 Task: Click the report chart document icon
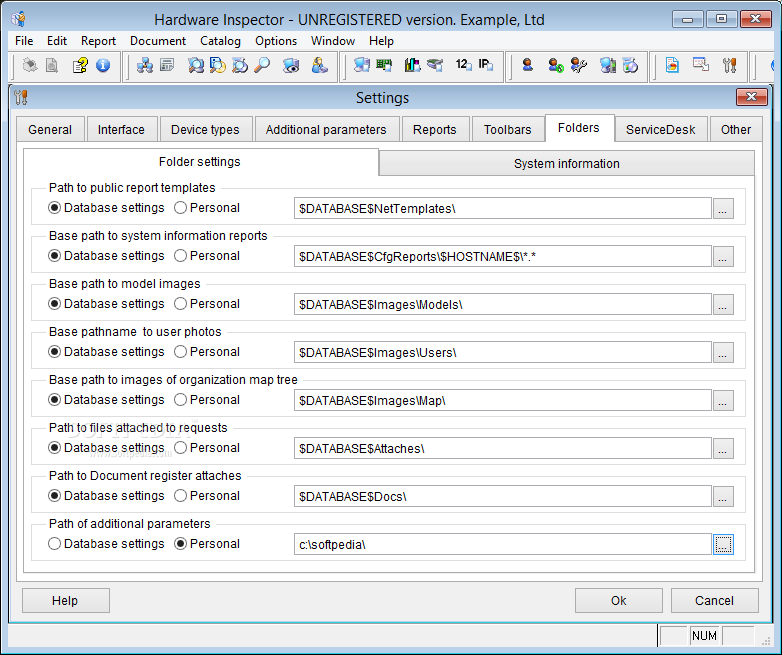672,65
